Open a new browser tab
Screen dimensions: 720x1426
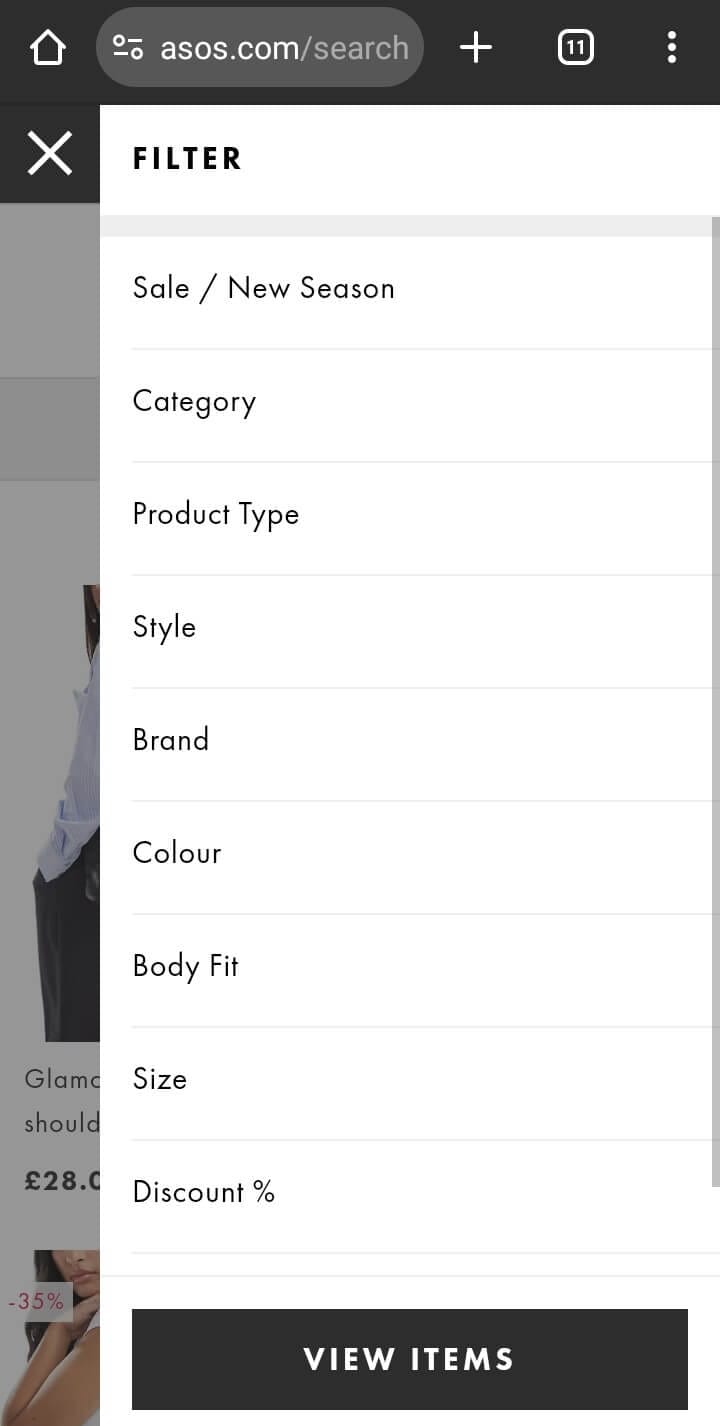pyautogui.click(x=476, y=46)
